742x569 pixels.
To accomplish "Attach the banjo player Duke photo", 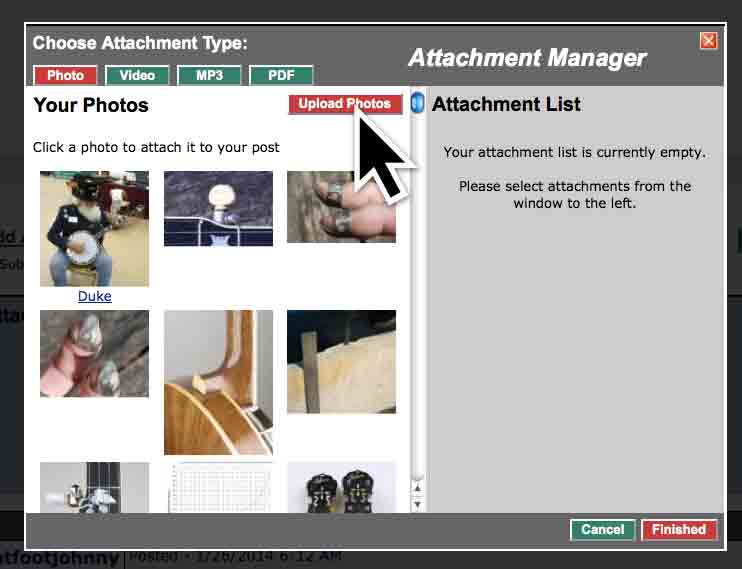I will click(94, 229).
